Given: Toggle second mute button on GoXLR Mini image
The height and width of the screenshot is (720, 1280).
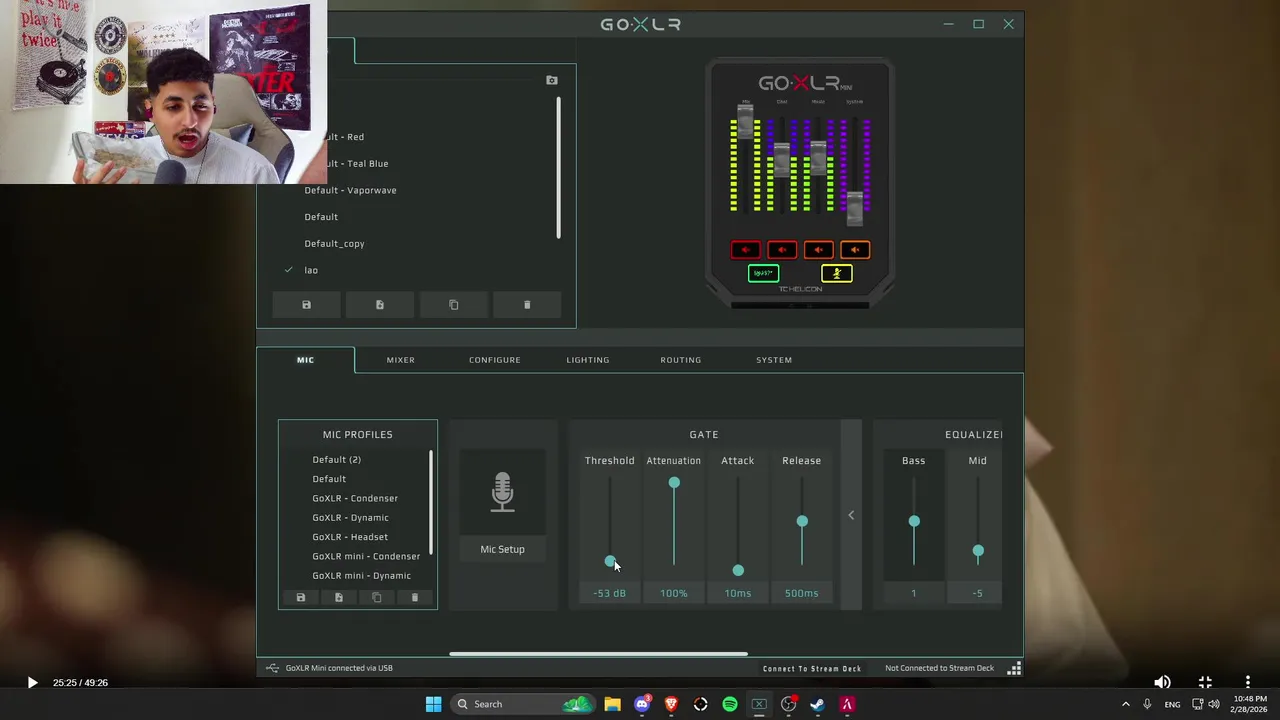Looking at the screenshot, I should [x=782, y=250].
